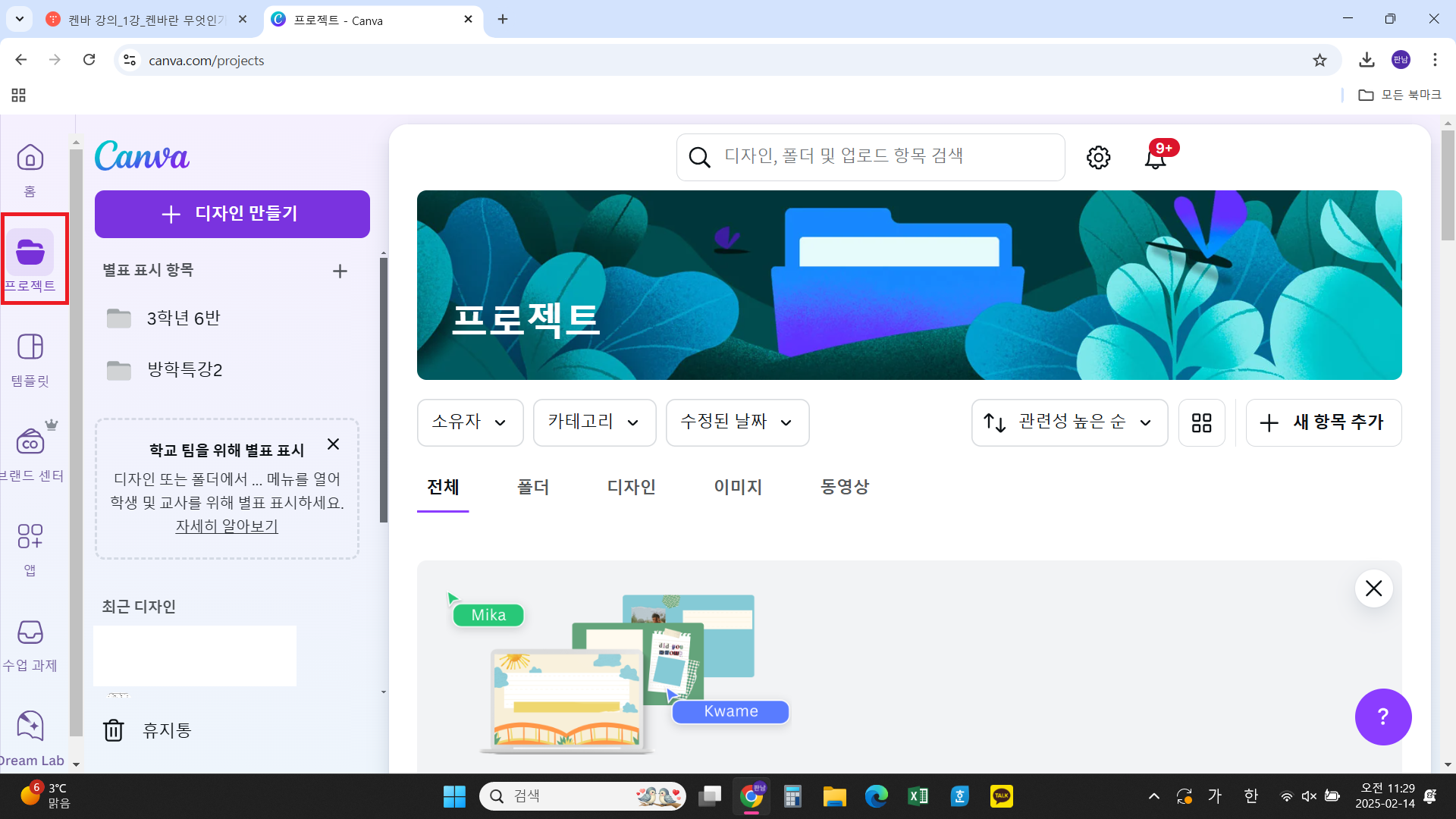Select the 동영상 tab
The width and height of the screenshot is (1456, 819).
tap(845, 488)
